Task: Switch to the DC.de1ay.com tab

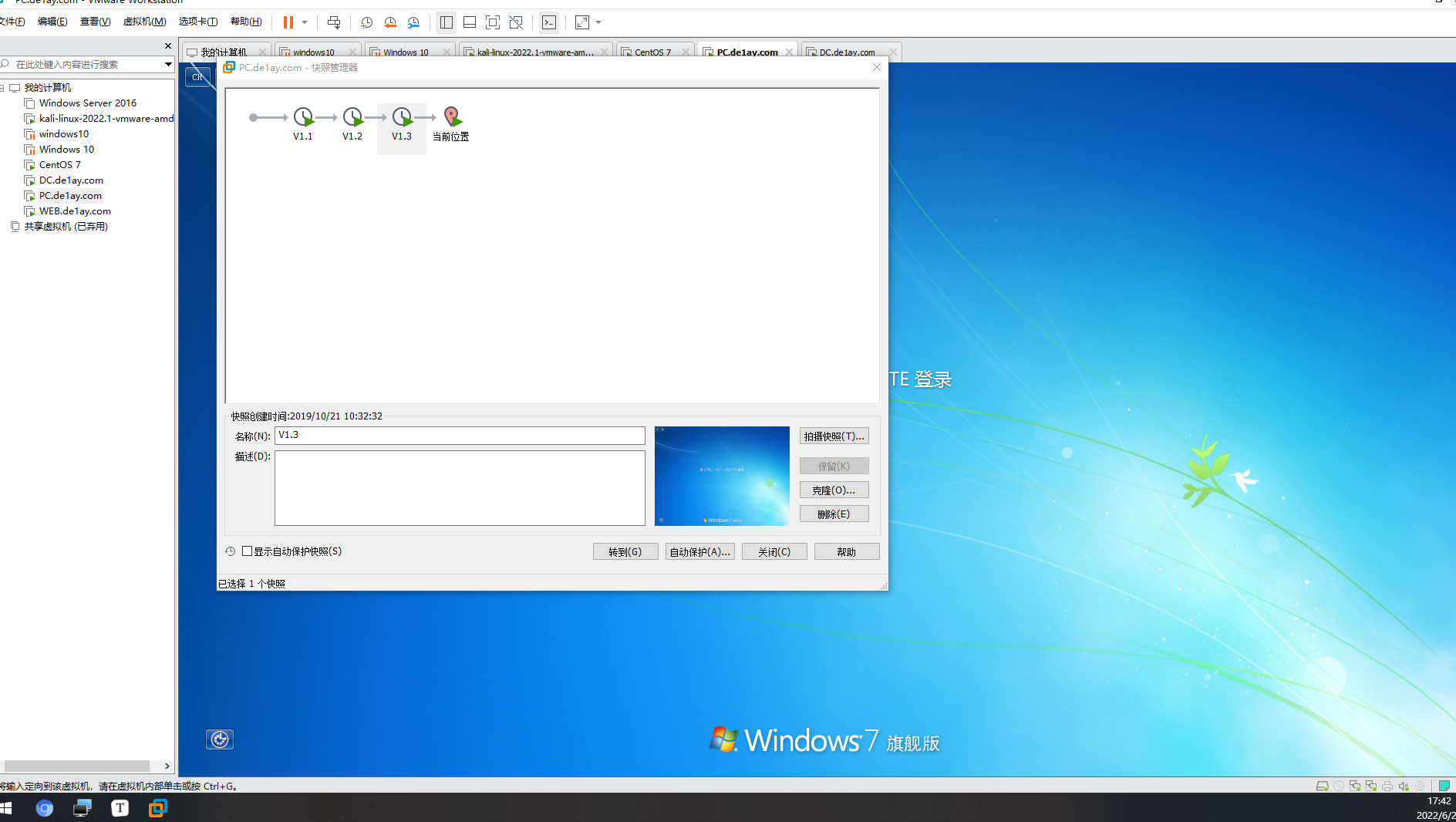Action: click(x=847, y=52)
